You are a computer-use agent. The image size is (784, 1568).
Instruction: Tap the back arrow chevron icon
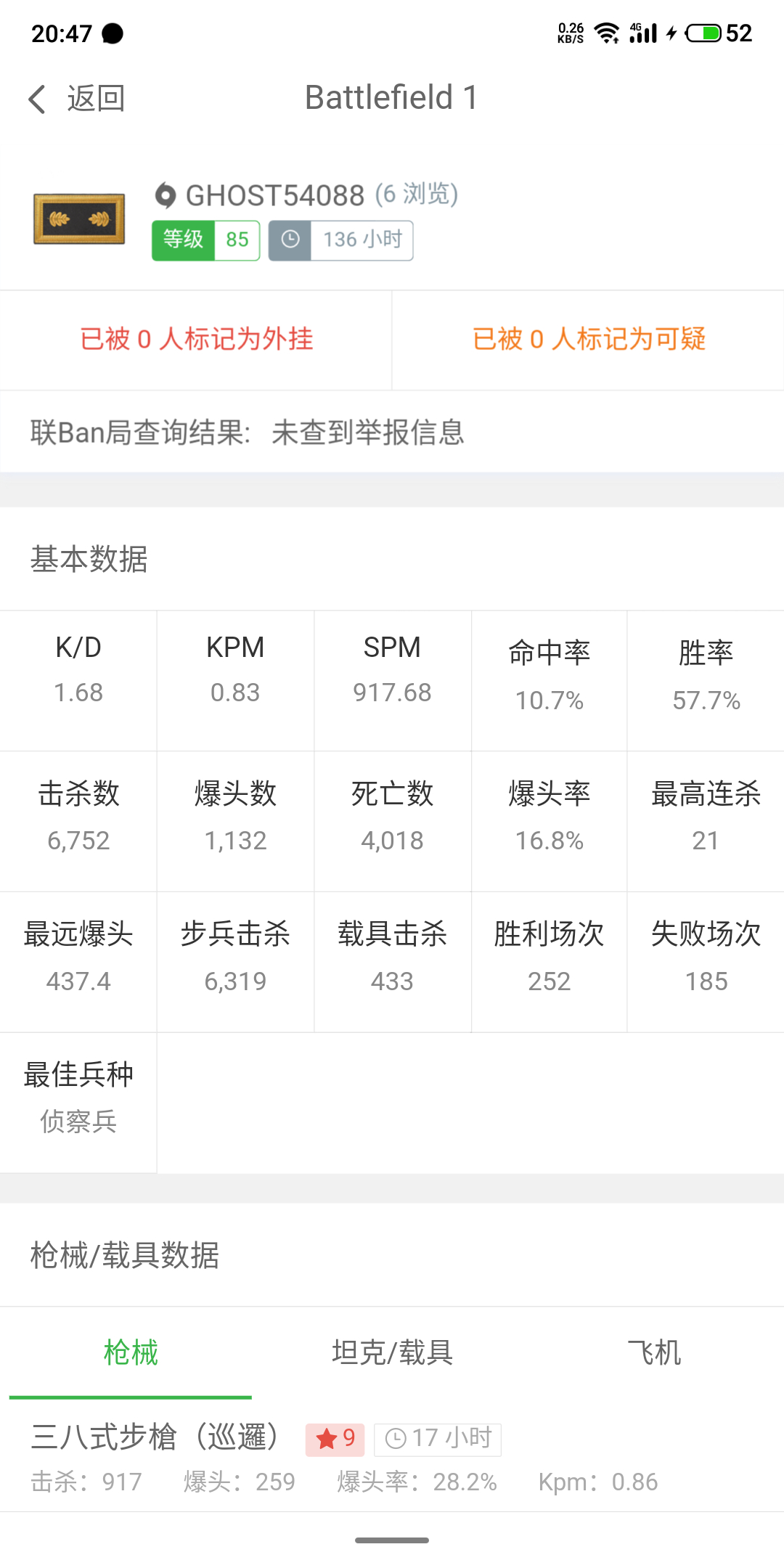(x=37, y=99)
